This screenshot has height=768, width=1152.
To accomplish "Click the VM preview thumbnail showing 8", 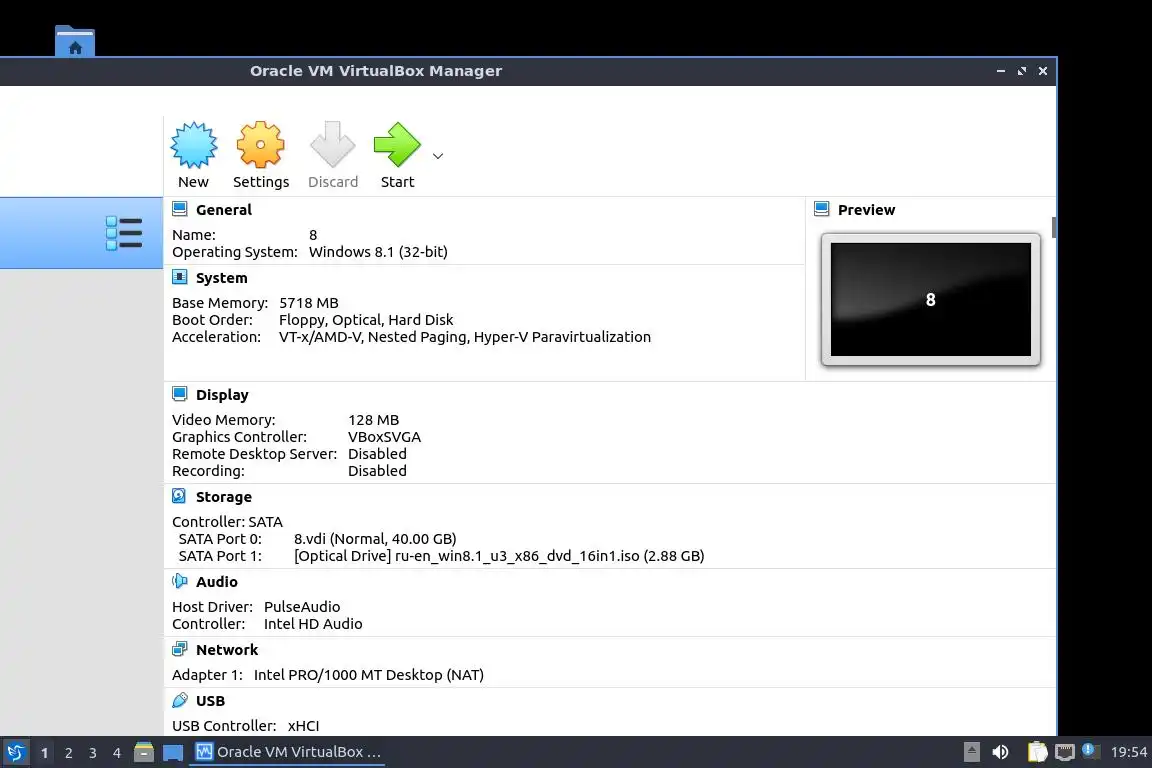I will click(x=930, y=299).
